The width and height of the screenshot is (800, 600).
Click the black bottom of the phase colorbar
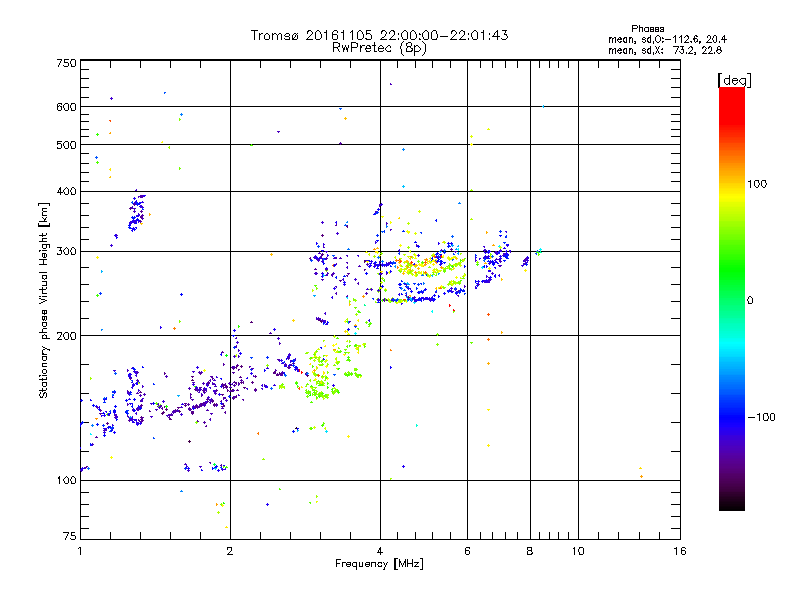(x=732, y=503)
